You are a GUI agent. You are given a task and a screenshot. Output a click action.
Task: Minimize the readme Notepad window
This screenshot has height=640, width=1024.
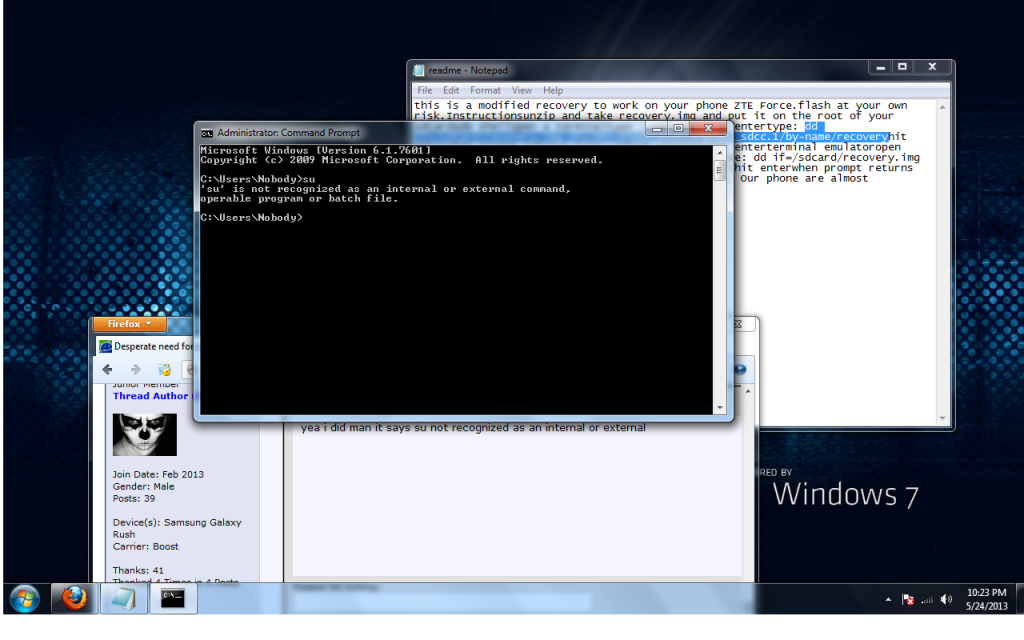click(880, 67)
